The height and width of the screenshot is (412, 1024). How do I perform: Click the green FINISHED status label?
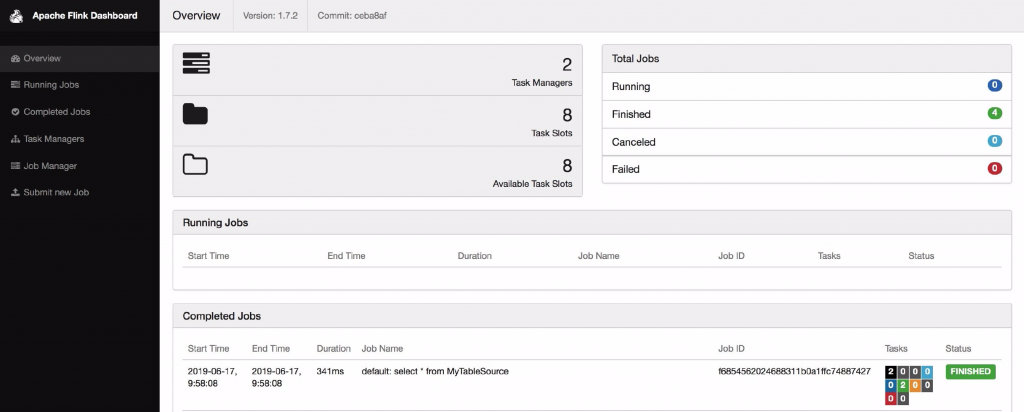pos(970,372)
